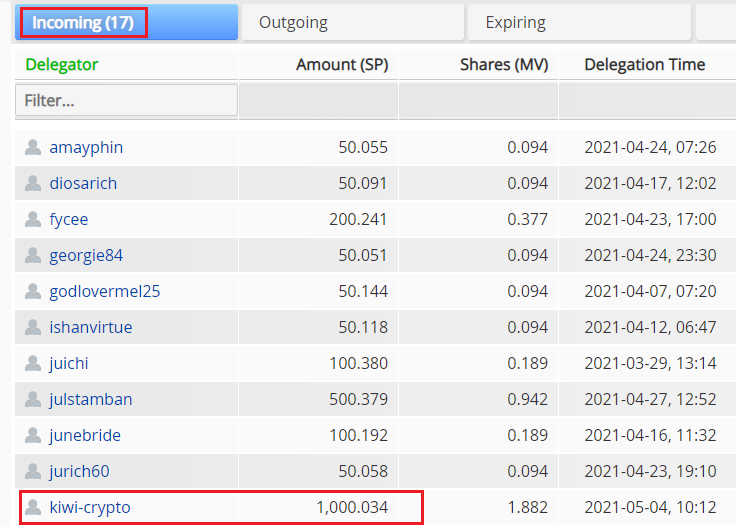
Task: Select delegation time 2021-04-12, 06:47
Action: tap(651, 327)
